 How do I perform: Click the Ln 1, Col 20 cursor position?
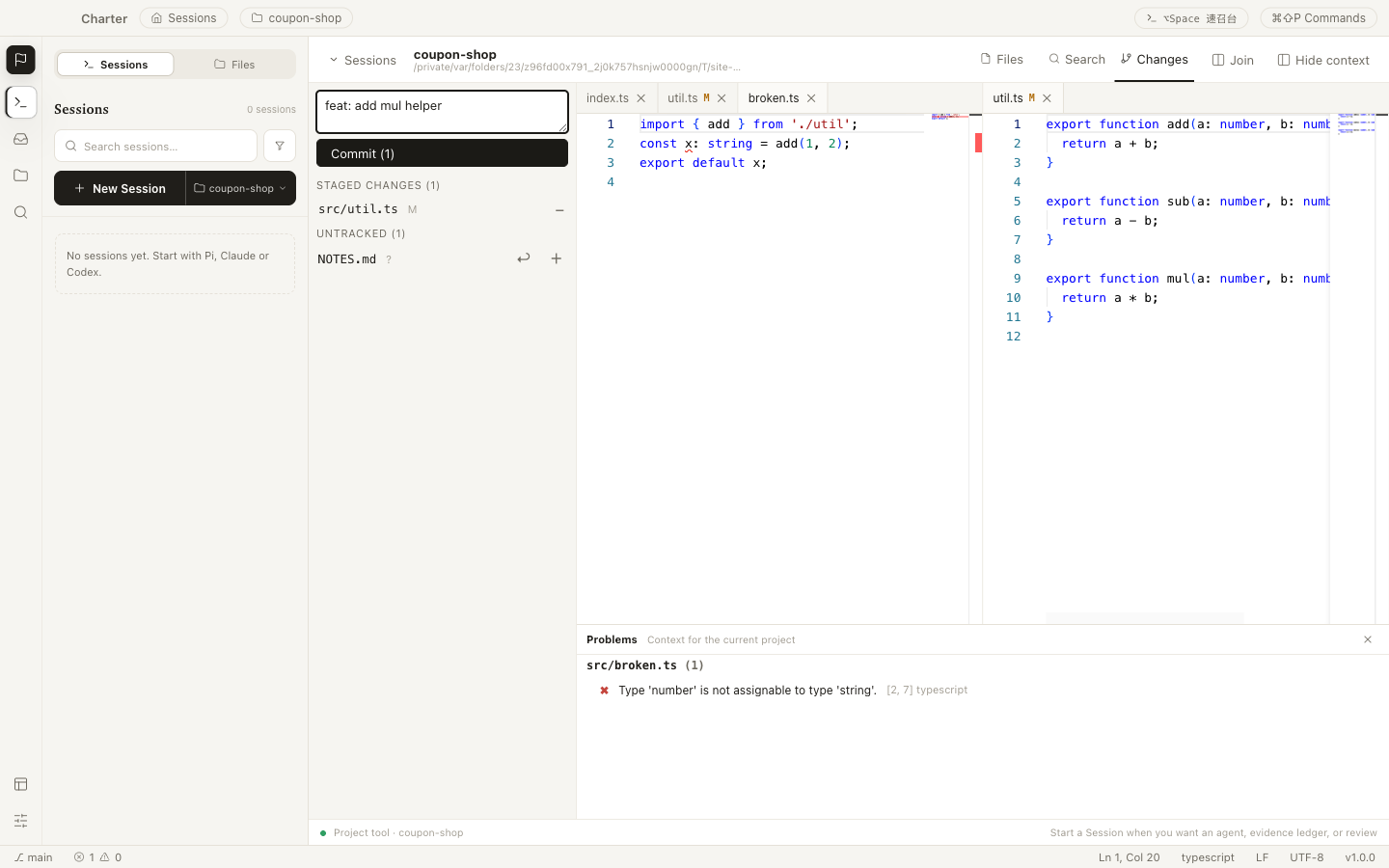(1129, 857)
